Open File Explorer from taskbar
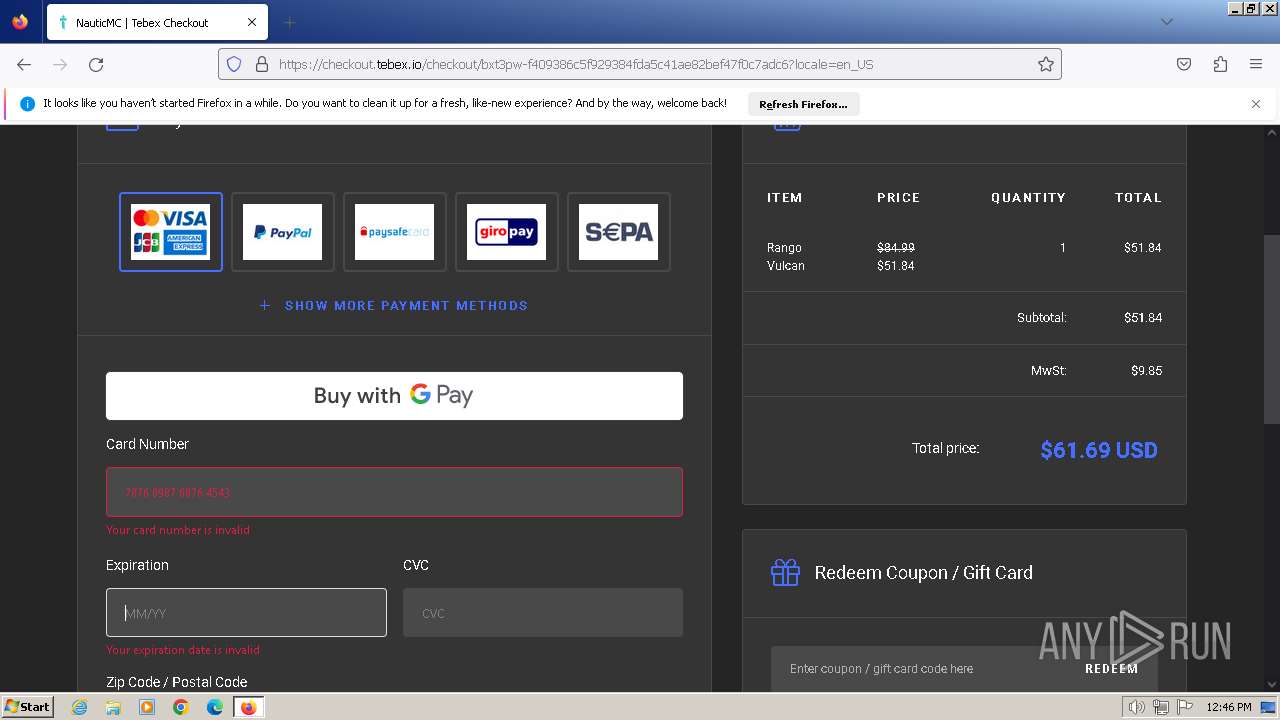The image size is (1280, 720). pos(113,707)
